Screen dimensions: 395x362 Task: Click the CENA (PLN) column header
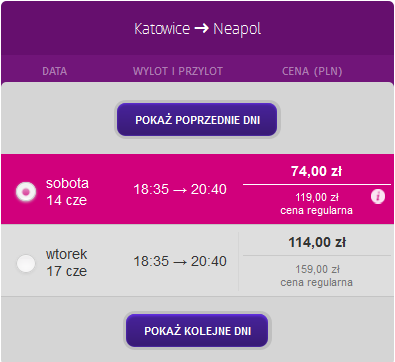click(312, 71)
